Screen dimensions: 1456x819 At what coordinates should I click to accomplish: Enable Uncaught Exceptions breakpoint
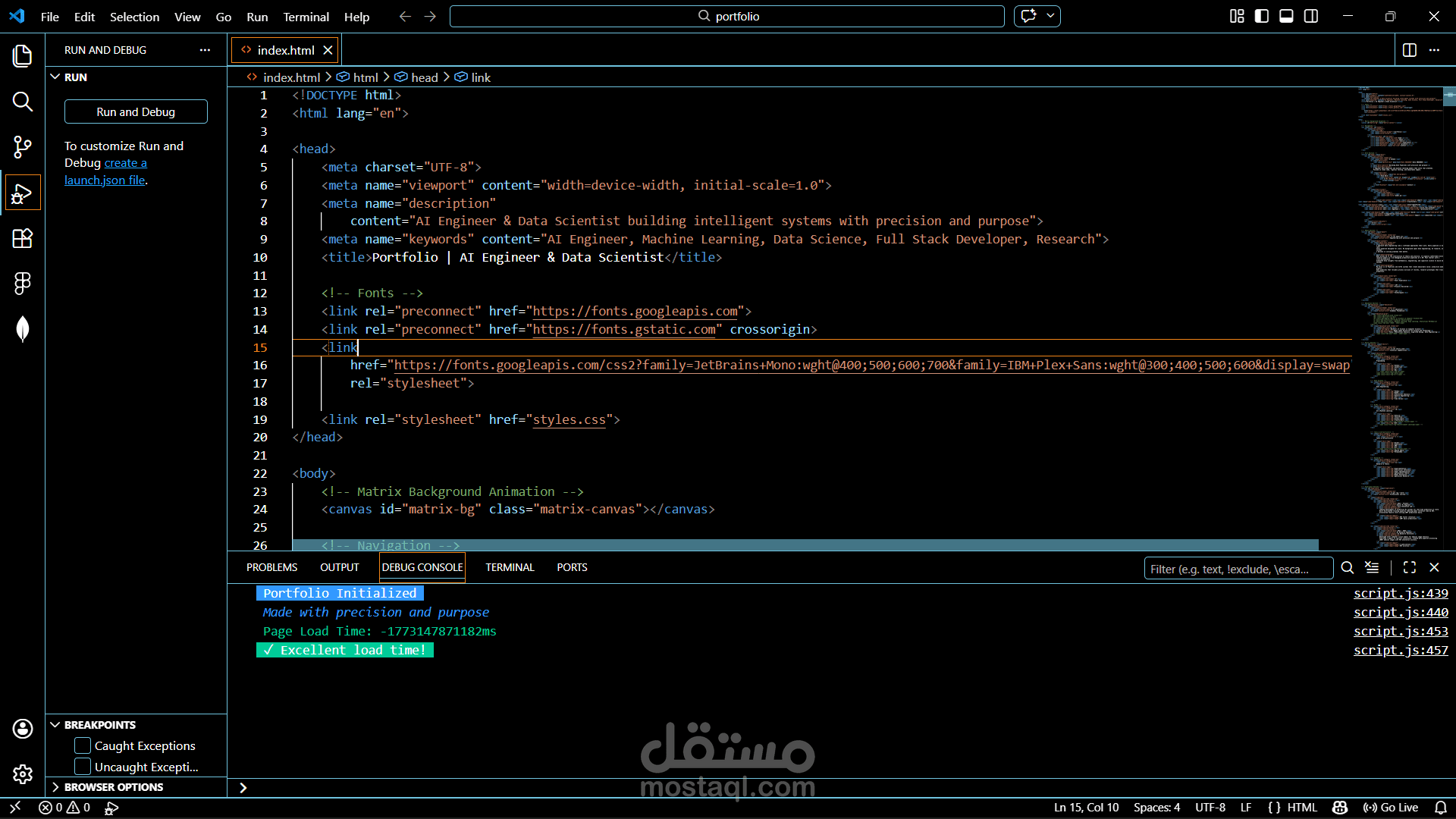pos(83,767)
